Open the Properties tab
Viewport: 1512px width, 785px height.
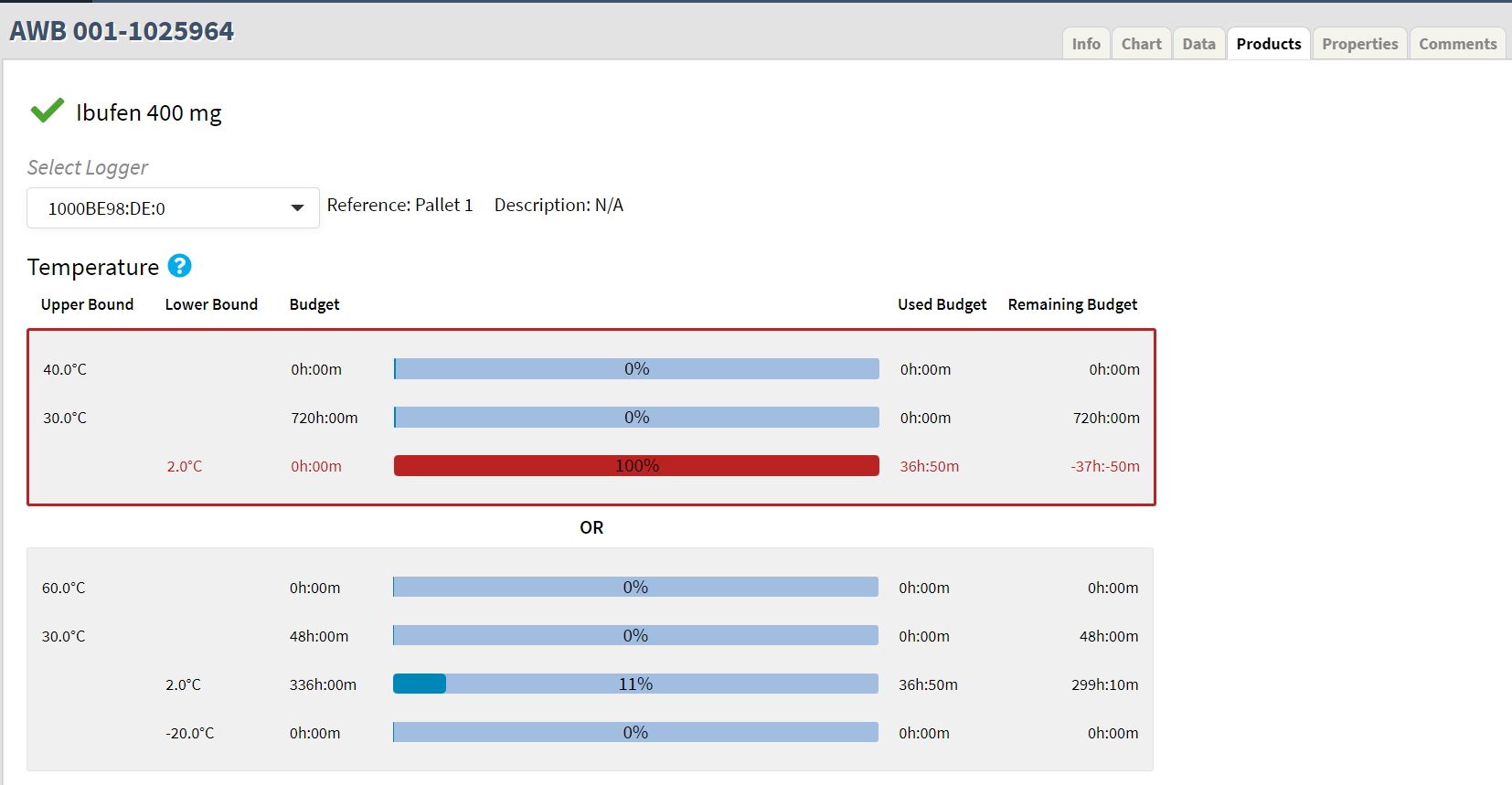coord(1359,44)
